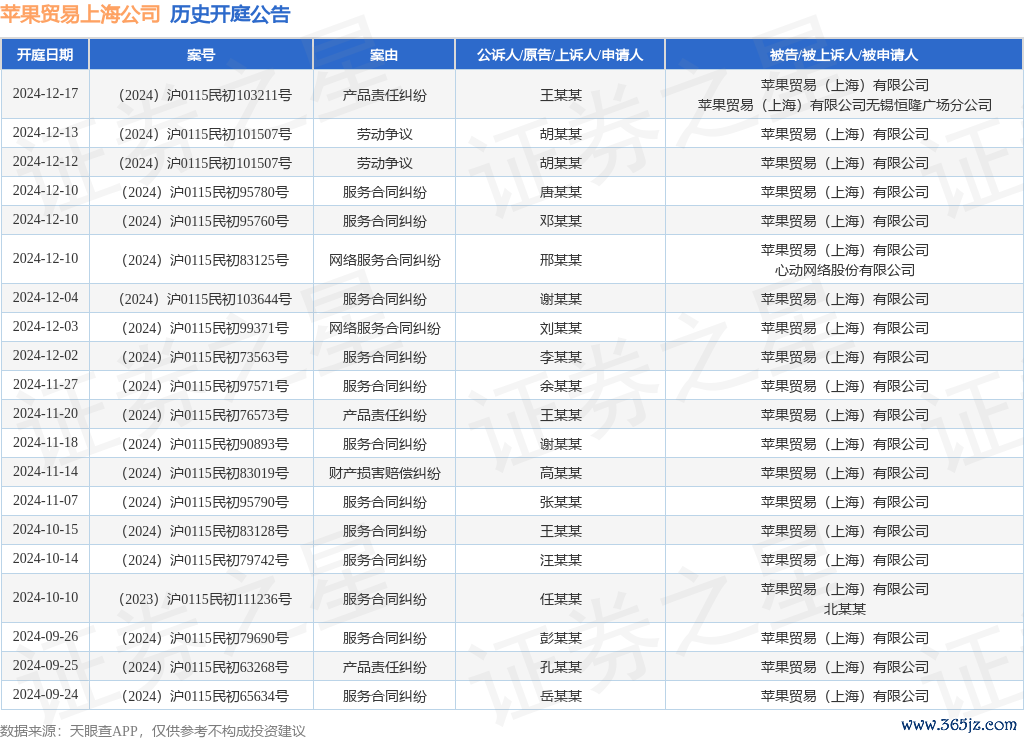The image size is (1024, 740).
Task: Click plaintiff 孔某某
Action: (x=561, y=667)
